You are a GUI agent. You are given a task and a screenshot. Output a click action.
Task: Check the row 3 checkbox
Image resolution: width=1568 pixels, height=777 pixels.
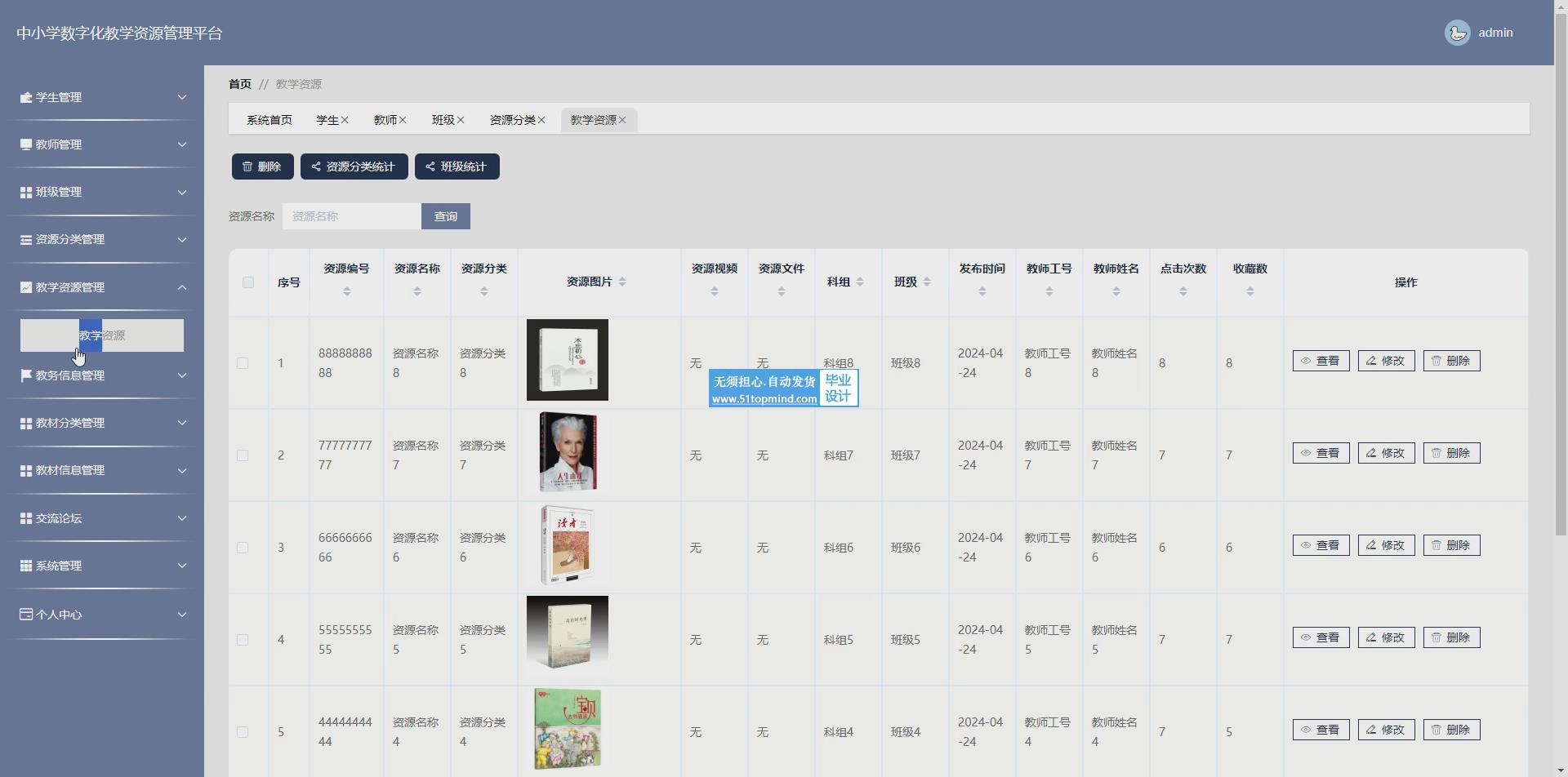[x=243, y=548]
